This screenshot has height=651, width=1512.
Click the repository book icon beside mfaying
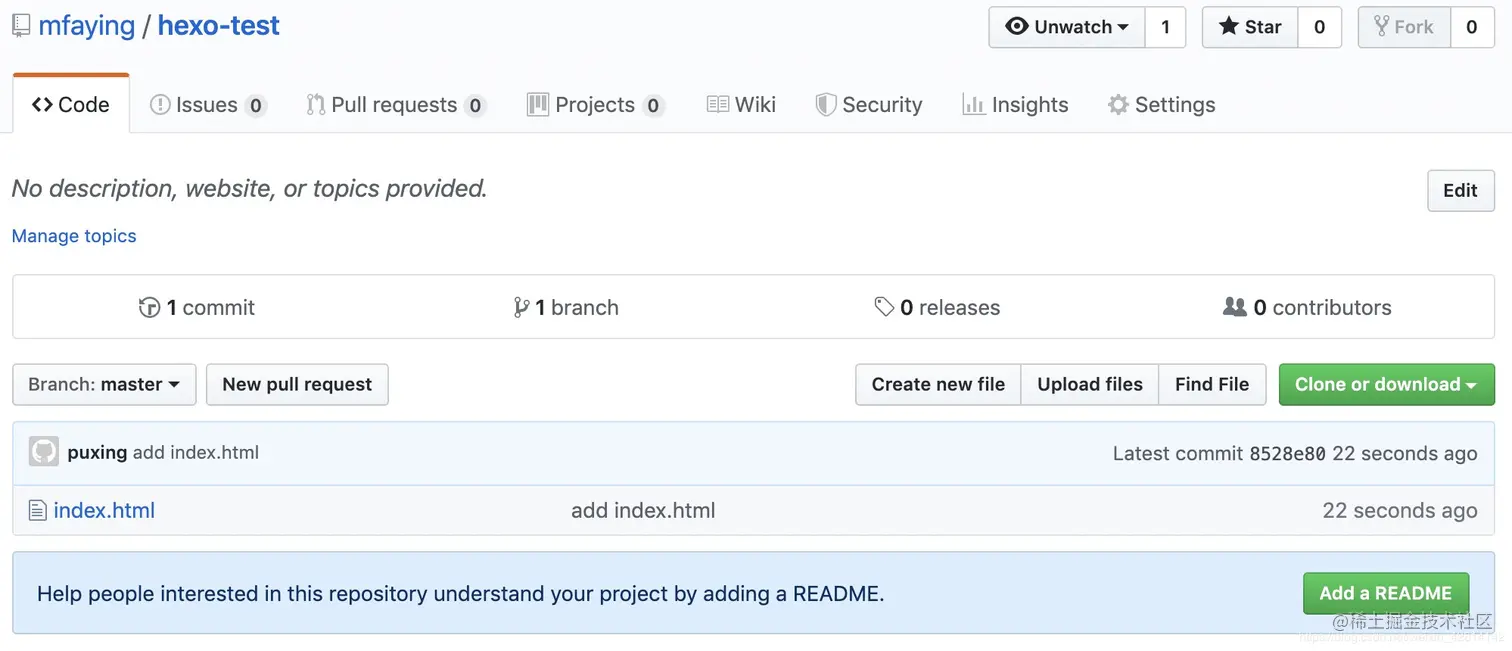(21, 26)
